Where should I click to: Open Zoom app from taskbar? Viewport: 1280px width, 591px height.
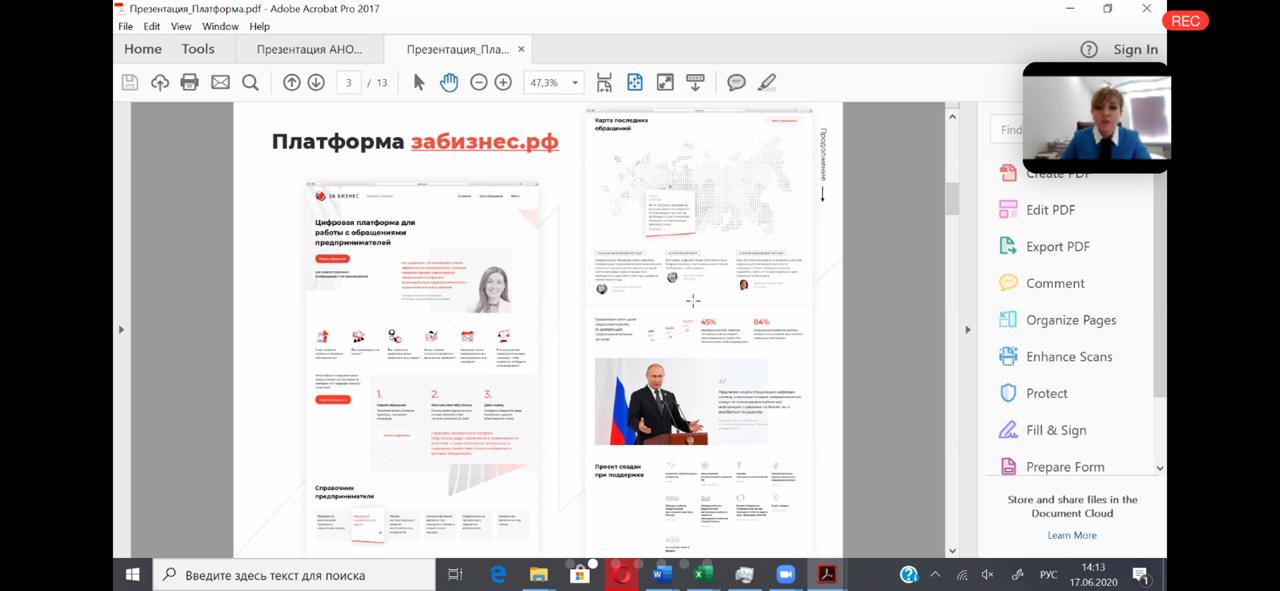(x=785, y=575)
